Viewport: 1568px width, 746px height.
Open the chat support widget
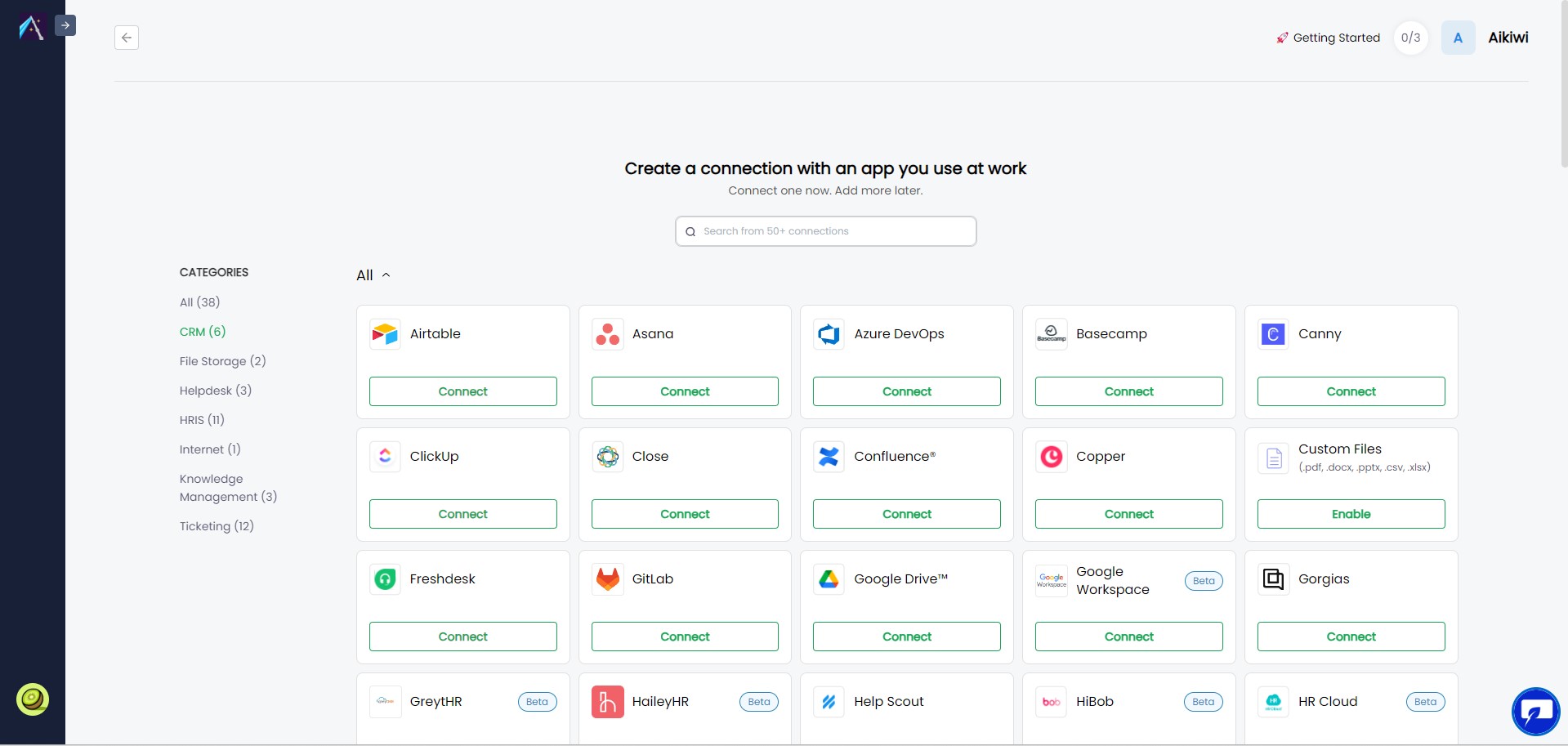pyautogui.click(x=1535, y=712)
